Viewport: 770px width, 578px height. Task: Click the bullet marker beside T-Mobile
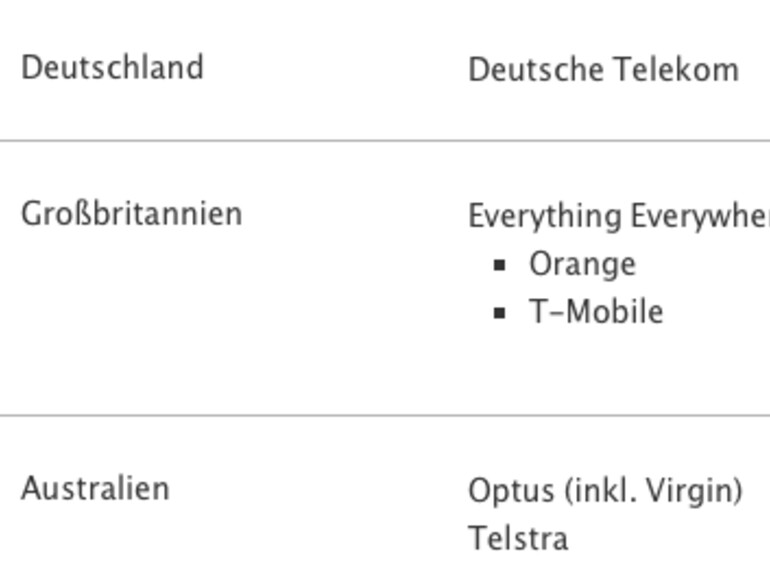coord(500,313)
